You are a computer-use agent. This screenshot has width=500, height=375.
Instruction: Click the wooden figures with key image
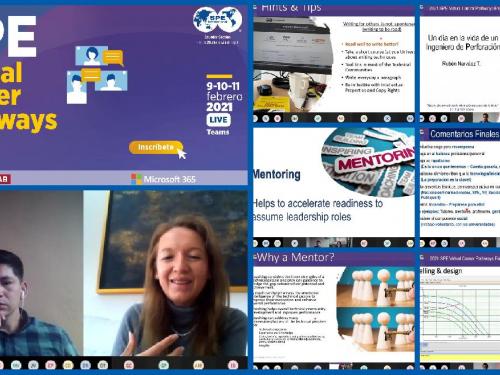376,309
